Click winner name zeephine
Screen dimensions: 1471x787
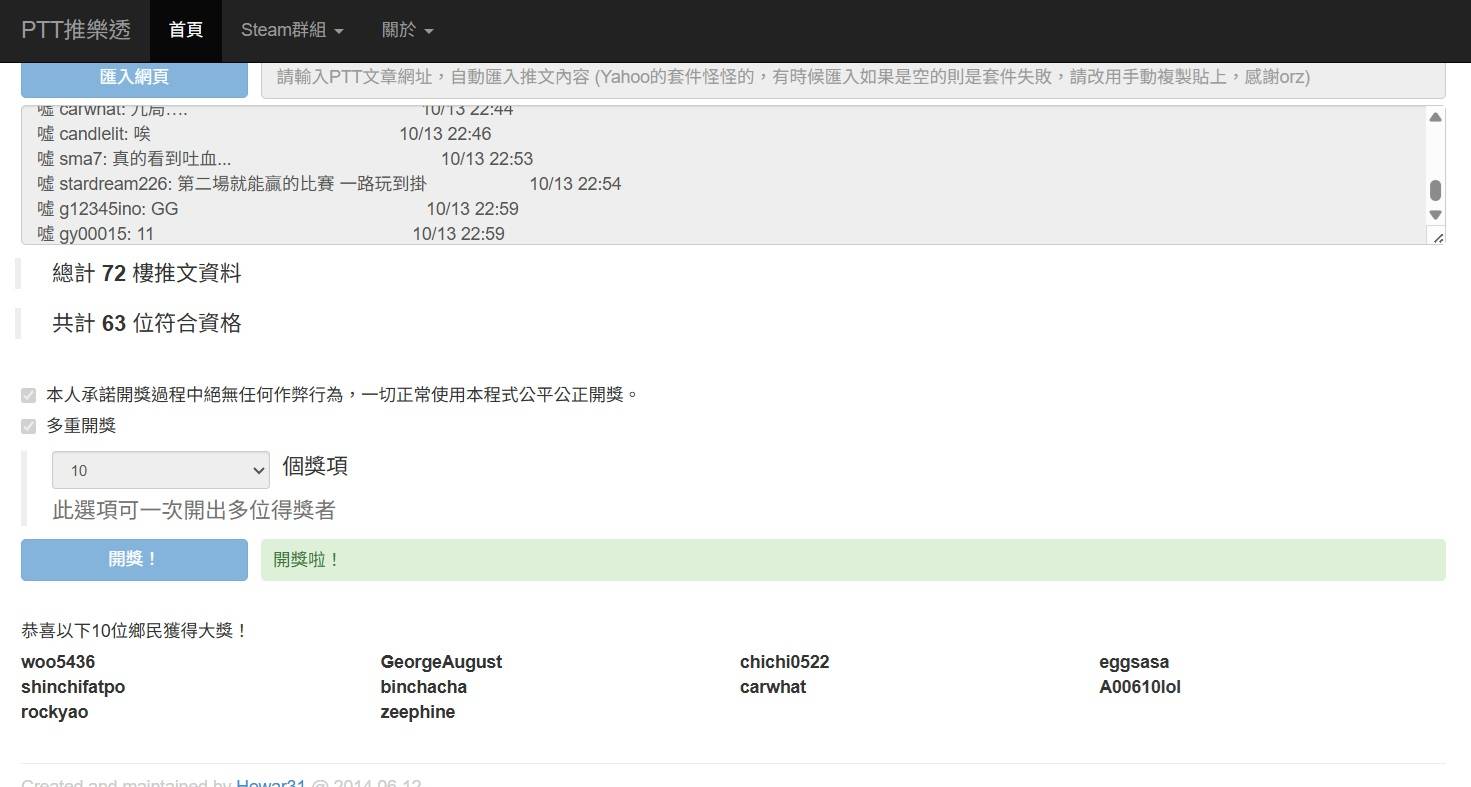tap(418, 712)
